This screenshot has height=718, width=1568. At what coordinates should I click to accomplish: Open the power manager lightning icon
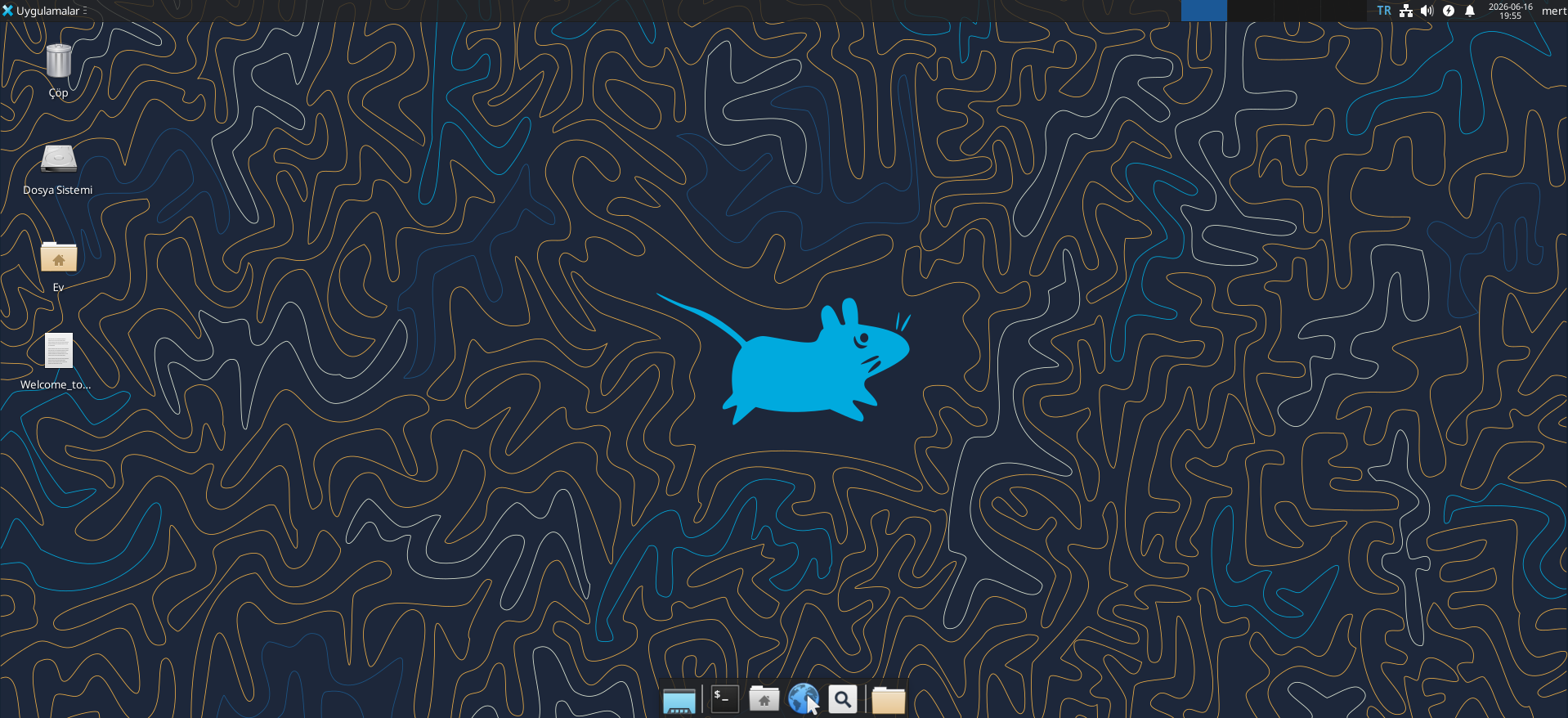coord(1449,11)
